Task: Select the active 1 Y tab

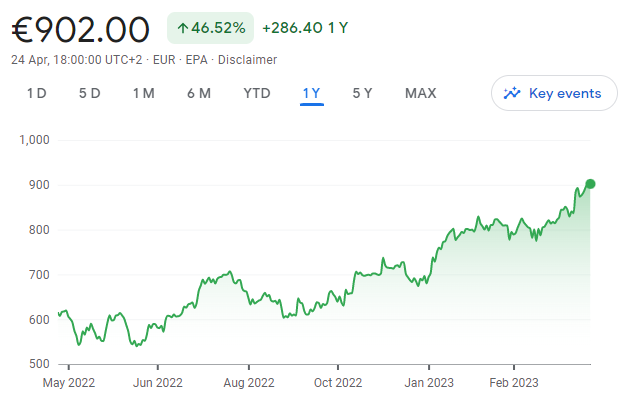Action: tap(312, 94)
